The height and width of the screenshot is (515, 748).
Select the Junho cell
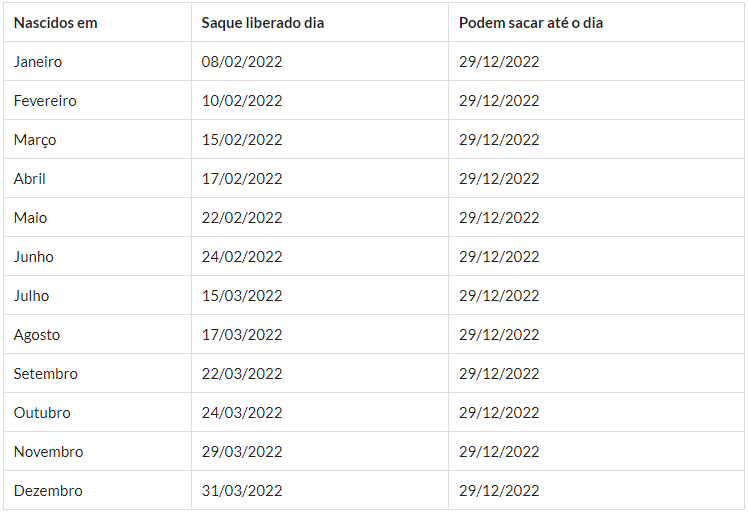click(34, 257)
